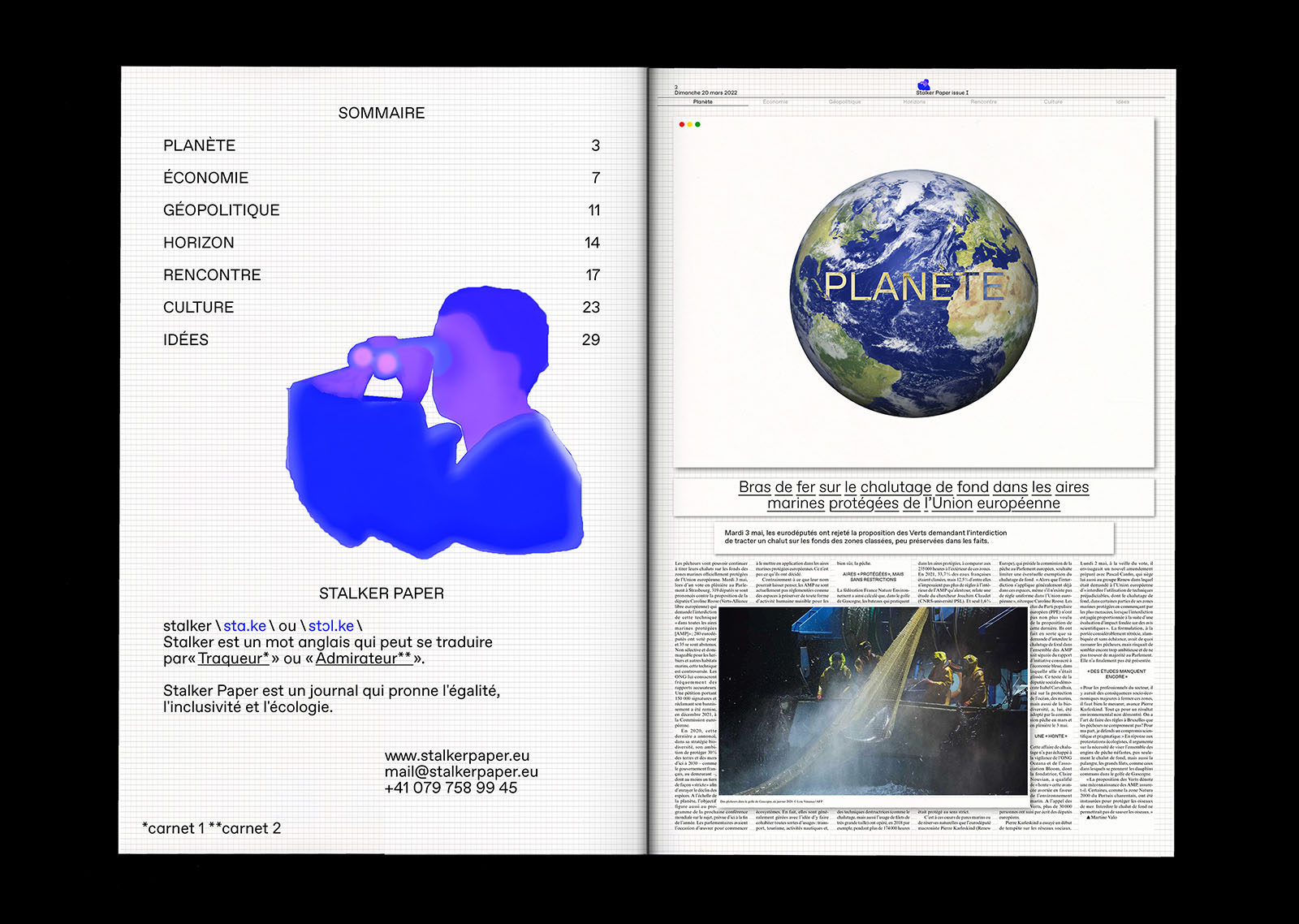Open the Culture tab
The width and height of the screenshot is (1299, 924).
click(1053, 102)
